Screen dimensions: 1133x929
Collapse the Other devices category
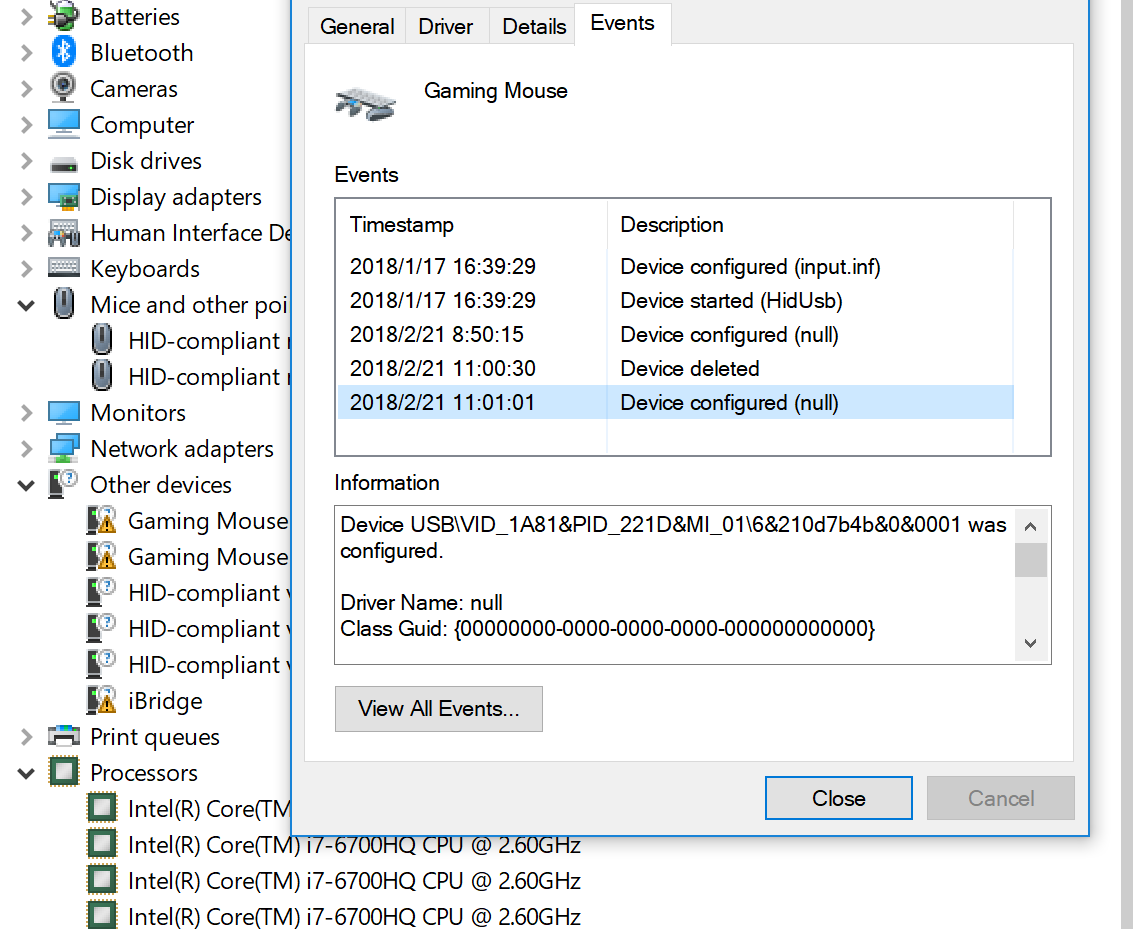[26, 485]
